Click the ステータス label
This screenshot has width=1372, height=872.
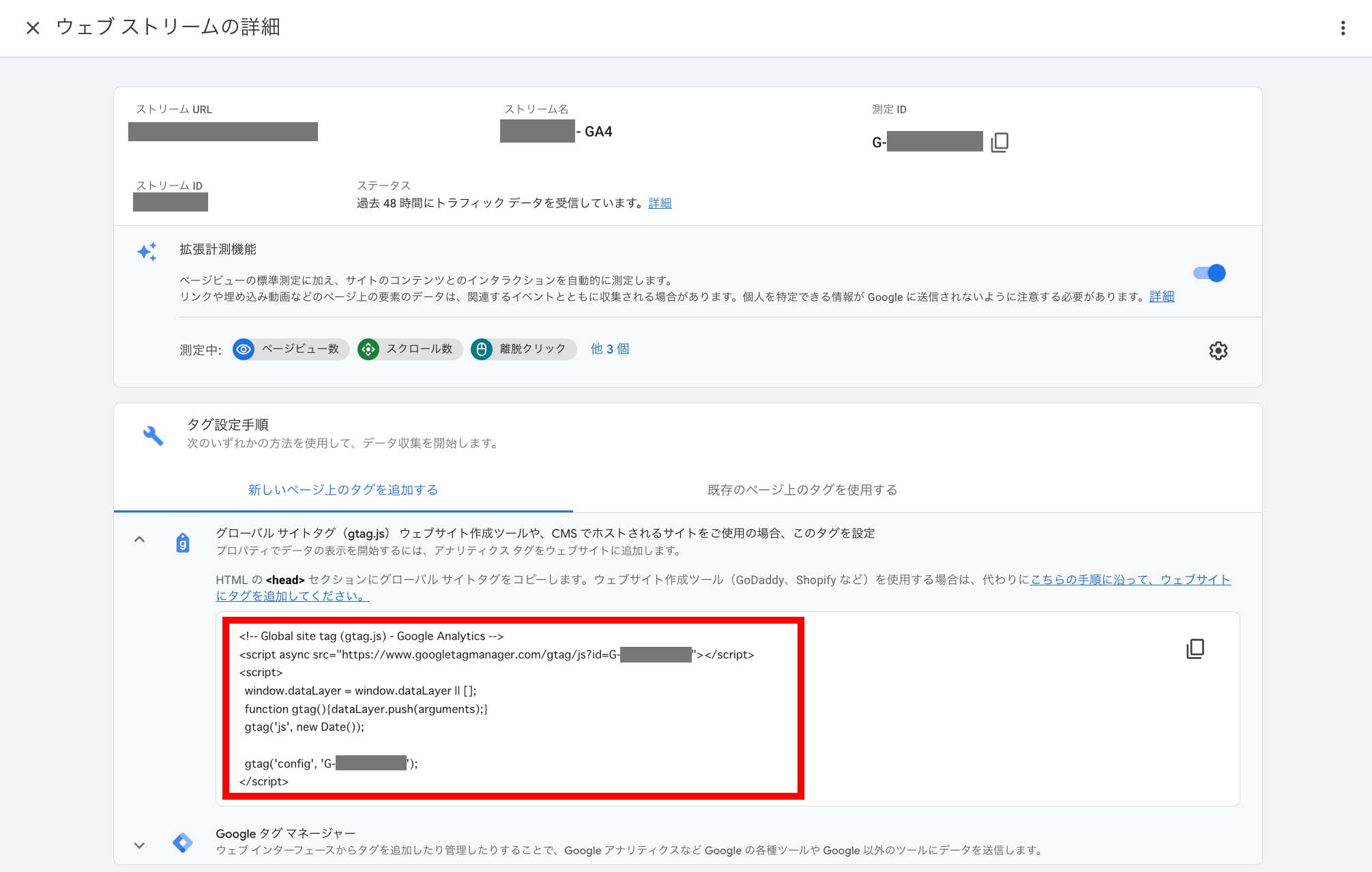point(383,186)
